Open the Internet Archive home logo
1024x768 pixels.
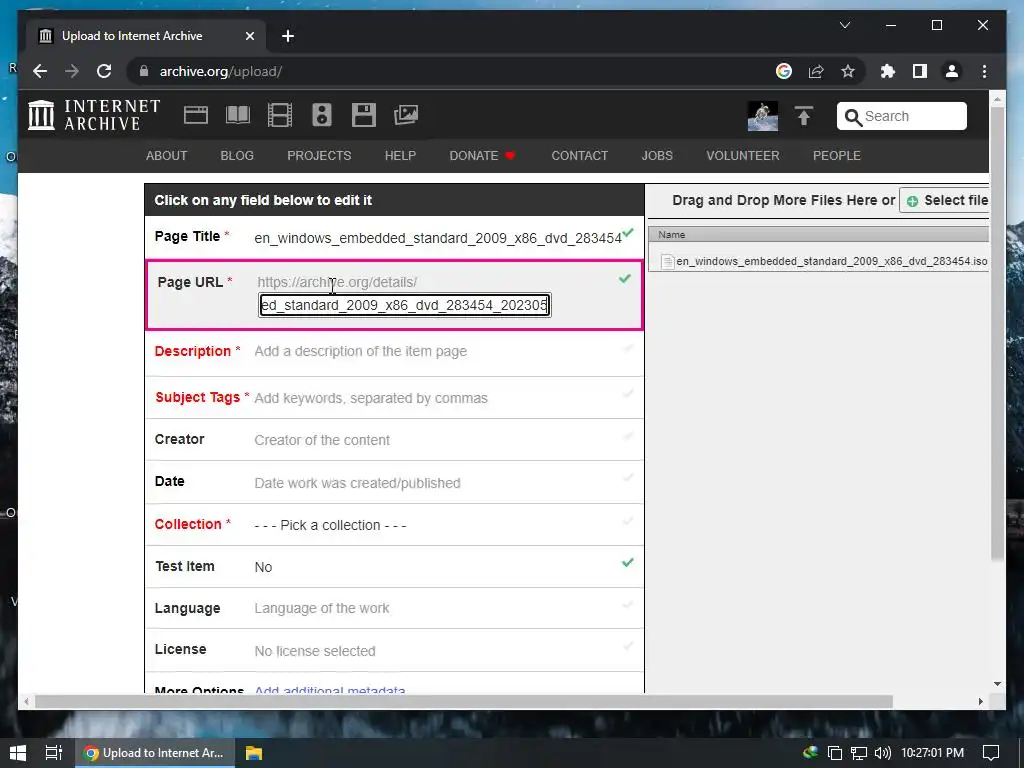coord(94,115)
